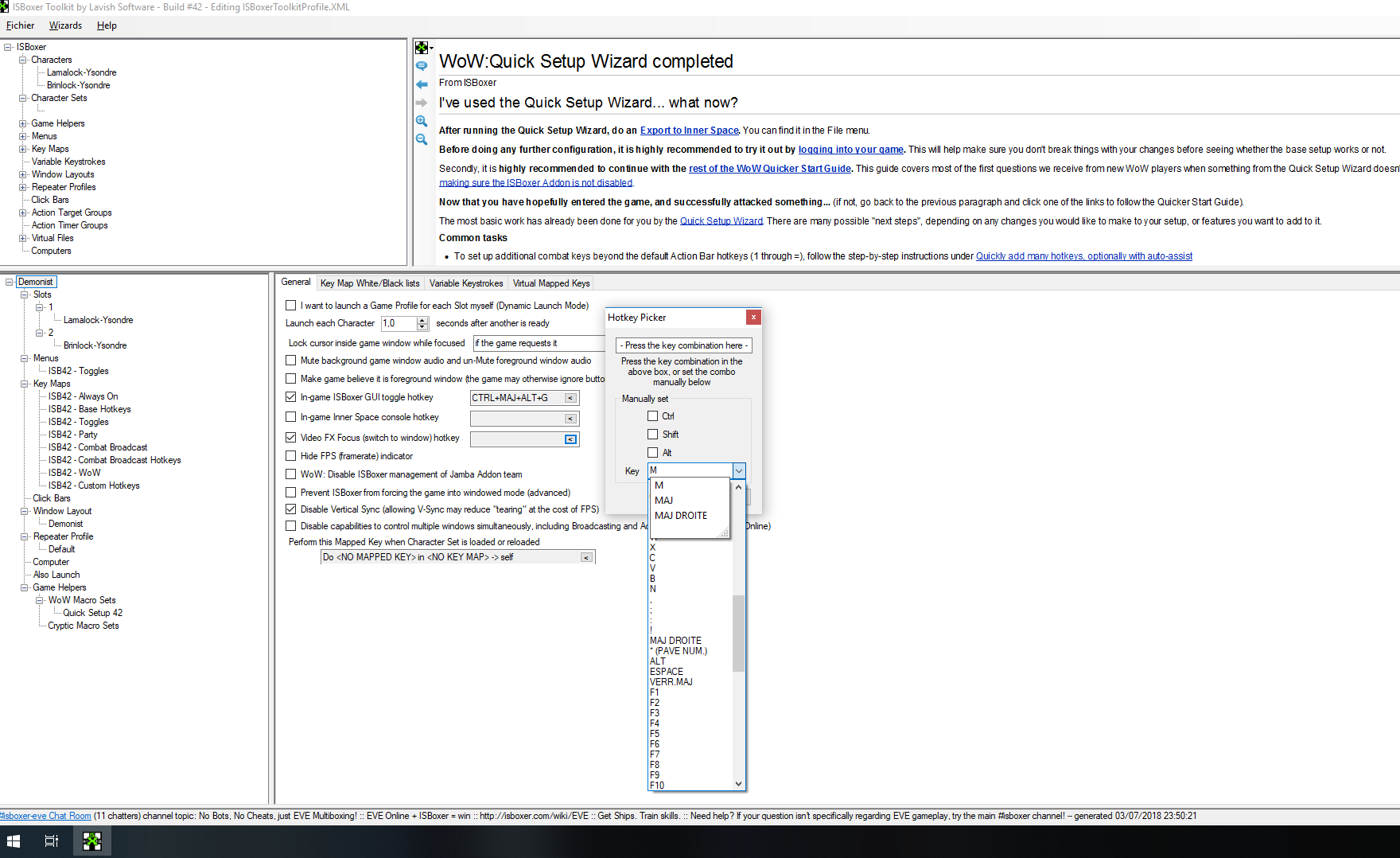The image size is (1400, 858).
Task: Open Task View on the taskbar
Action: pyautogui.click(x=51, y=841)
